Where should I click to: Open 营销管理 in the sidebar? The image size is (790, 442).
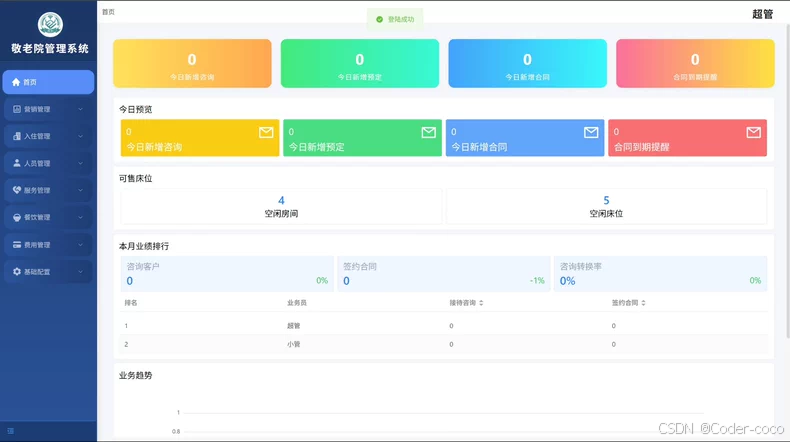(48, 109)
